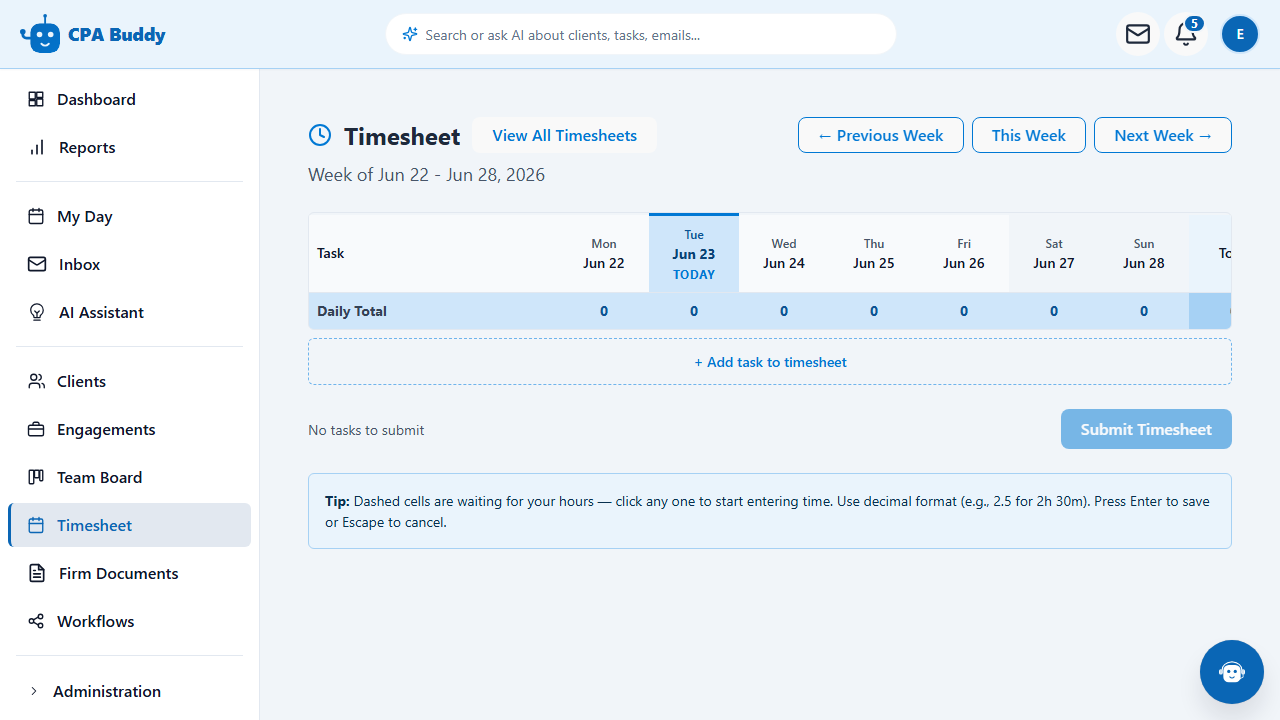Viewport: 1280px width, 720px height.
Task: Click the Week of Jun 22 - Jun 28, 2026 text
Action: pos(427,175)
